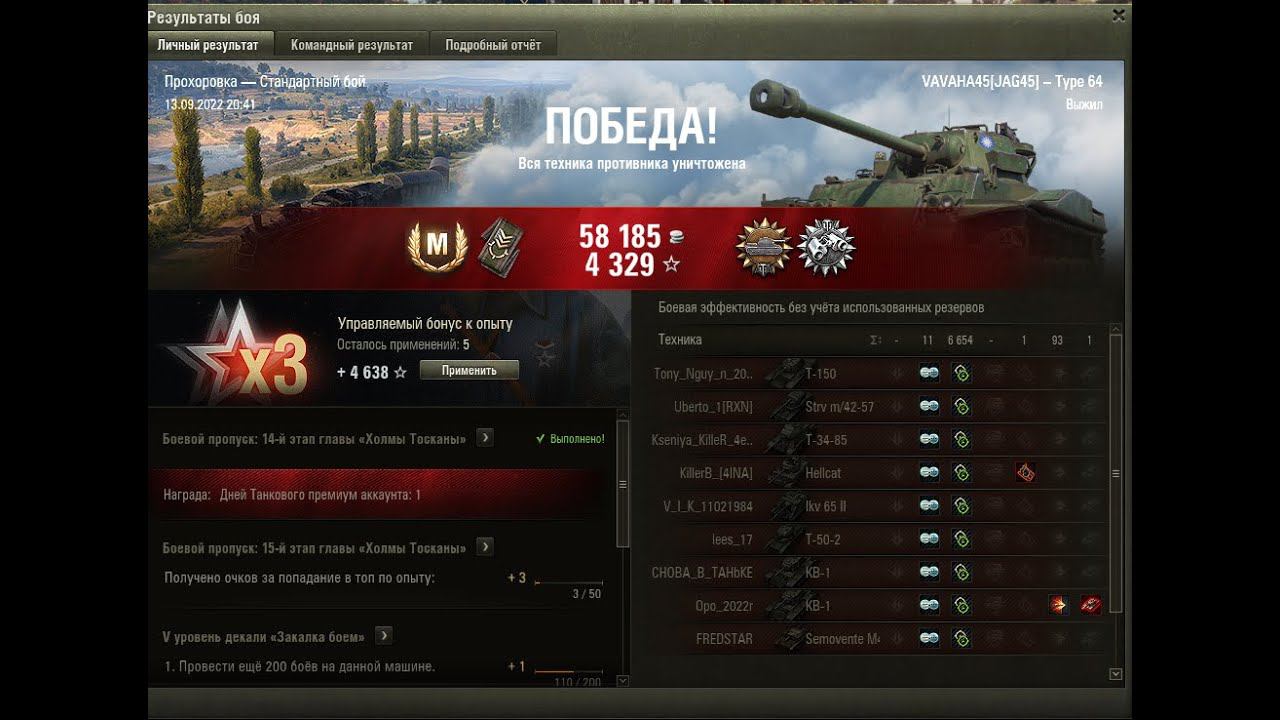Click the spotted icon in T-150 row
The width and height of the screenshot is (1280, 720).
click(929, 373)
